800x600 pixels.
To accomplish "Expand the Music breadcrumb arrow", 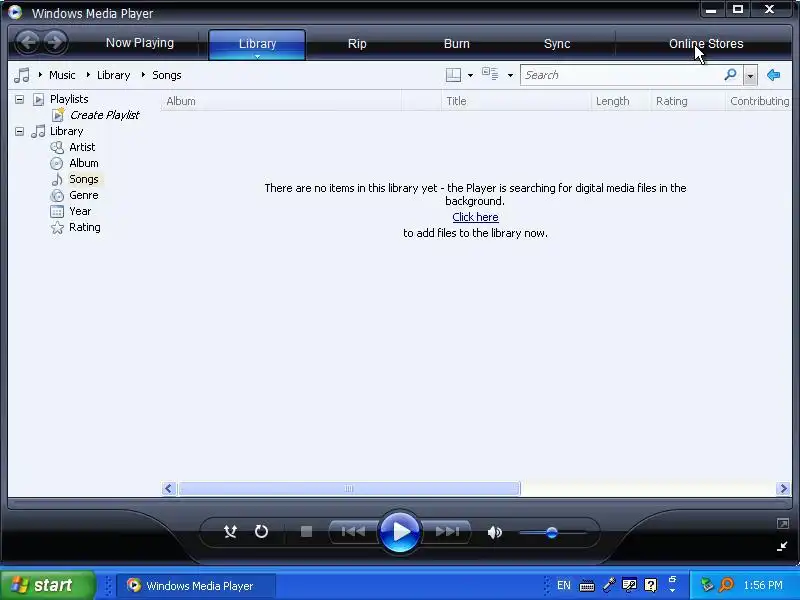I will click(40, 75).
